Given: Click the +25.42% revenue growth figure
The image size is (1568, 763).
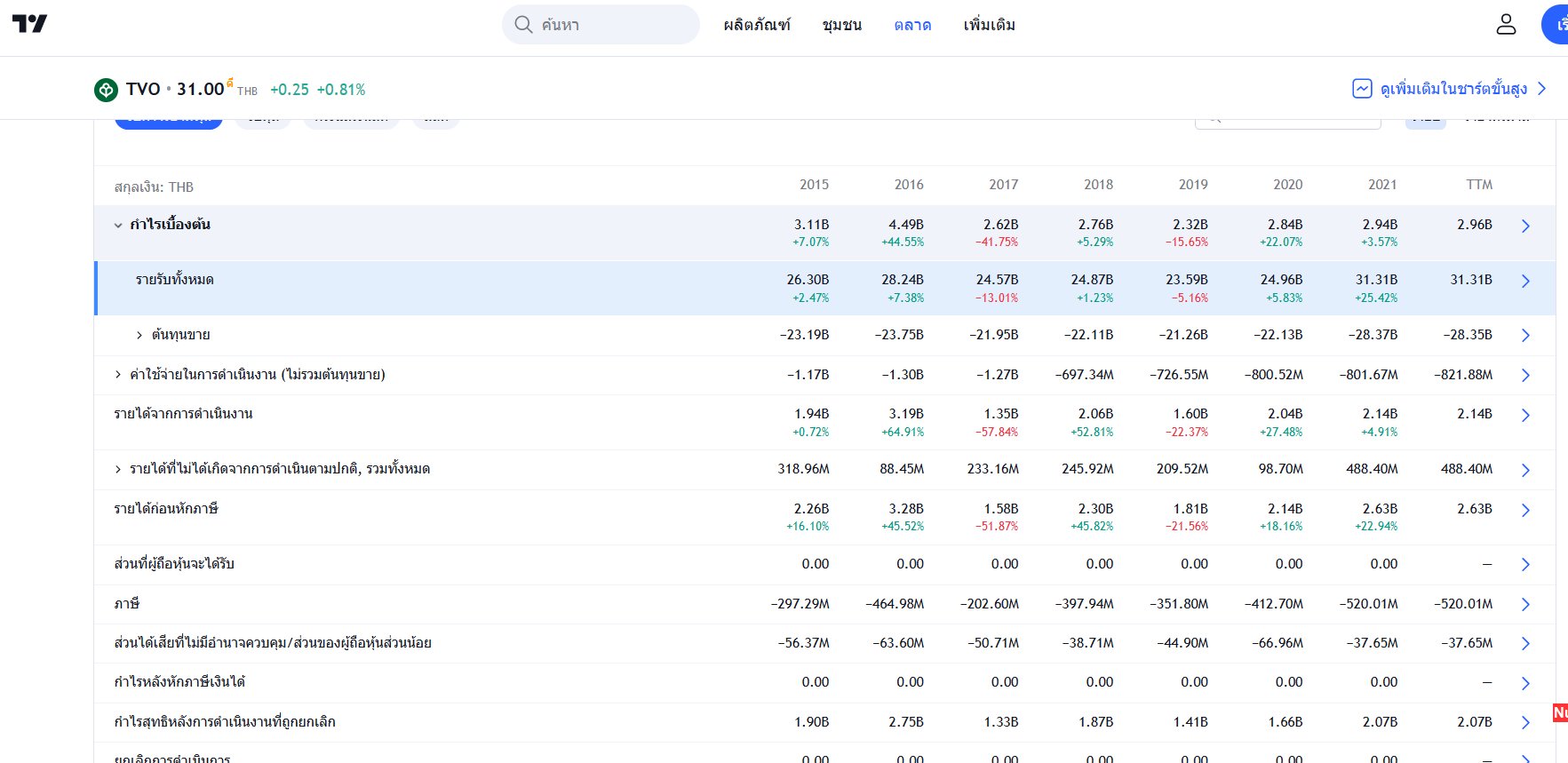Looking at the screenshot, I should point(1376,298).
